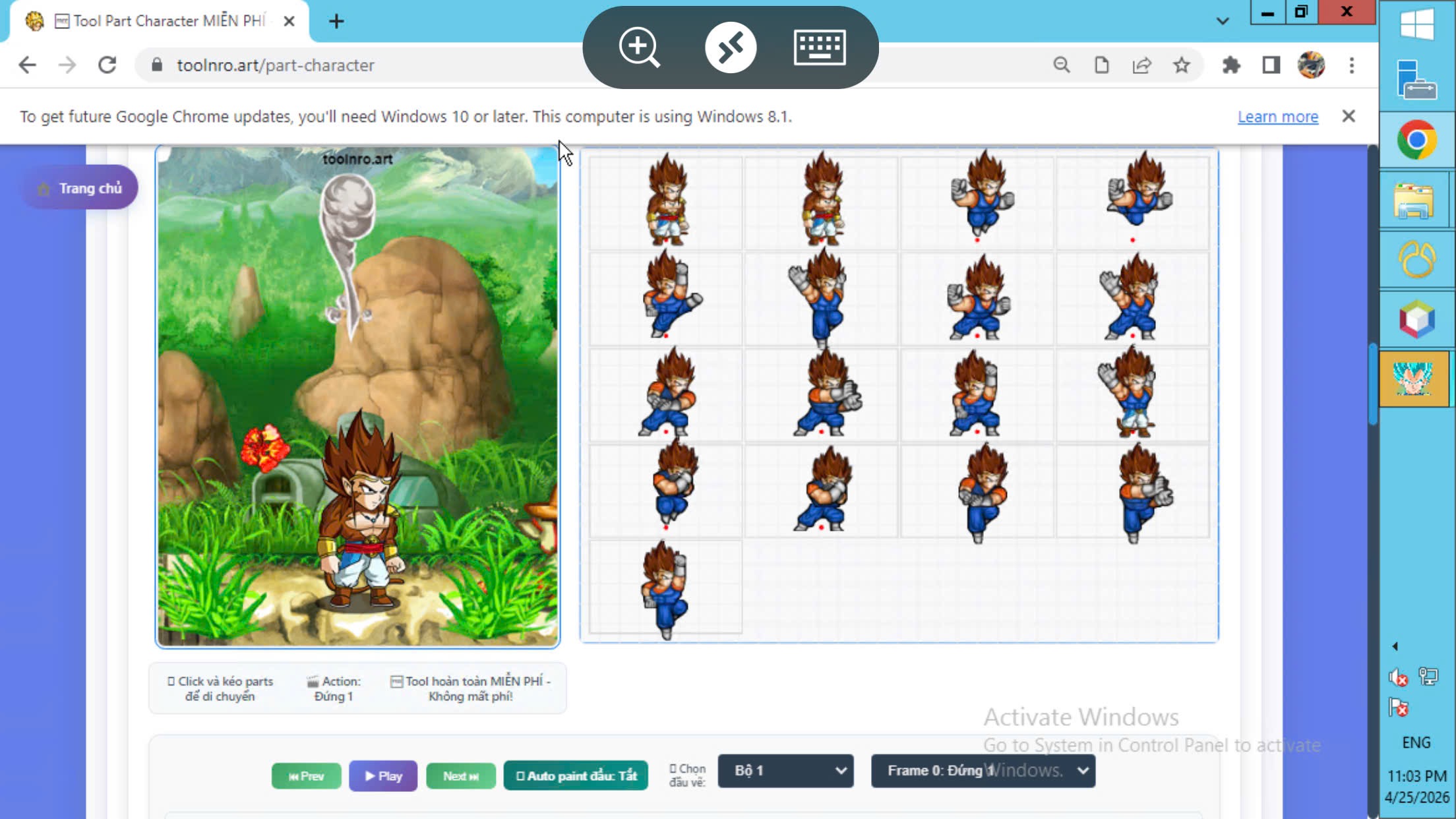Select the third sprite in the third row
Image resolution: width=1456 pixels, height=819 pixels.
click(975, 393)
